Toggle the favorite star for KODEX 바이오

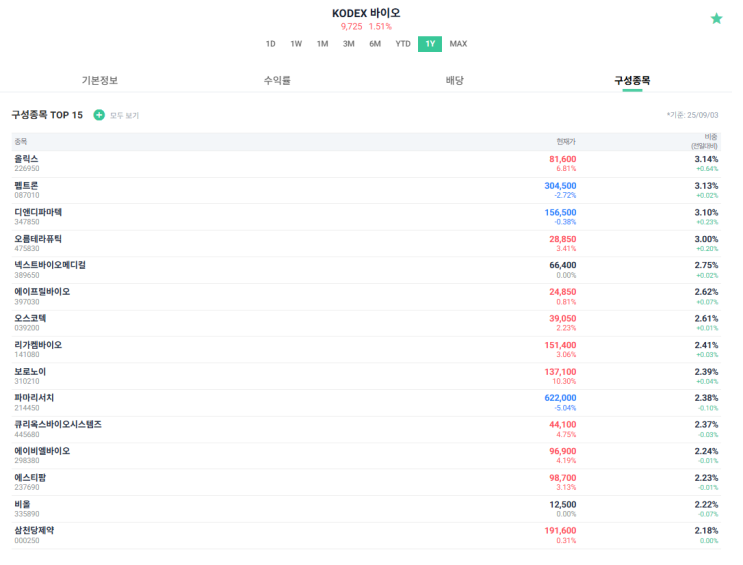pos(716,19)
